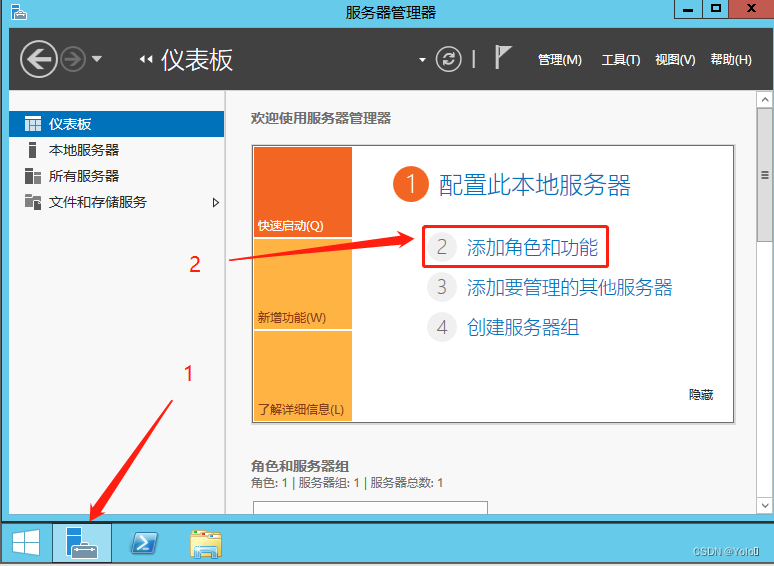The height and width of the screenshot is (566, 774).
Task: Click the 仪表板 grid icon
Action: pos(33,124)
